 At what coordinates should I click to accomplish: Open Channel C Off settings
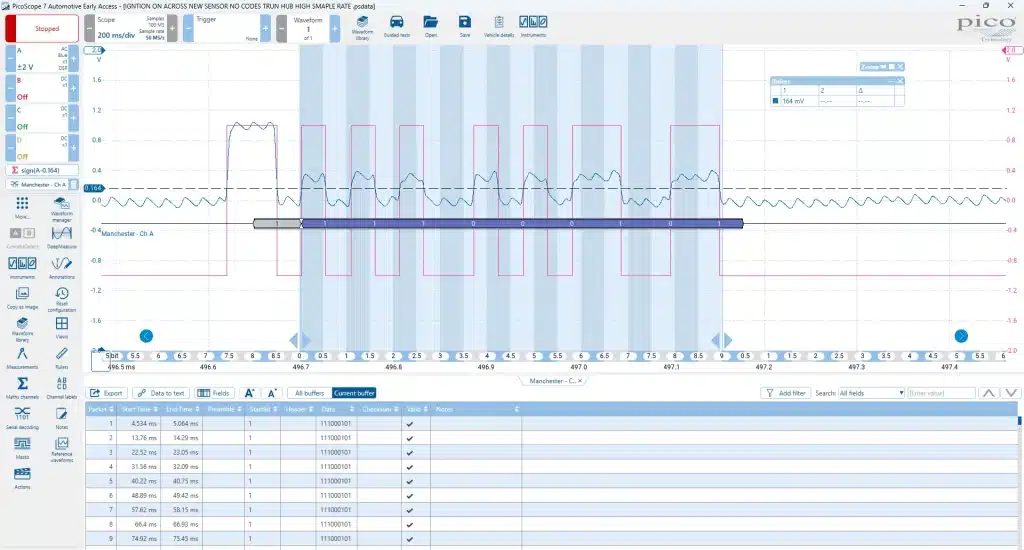(42, 118)
